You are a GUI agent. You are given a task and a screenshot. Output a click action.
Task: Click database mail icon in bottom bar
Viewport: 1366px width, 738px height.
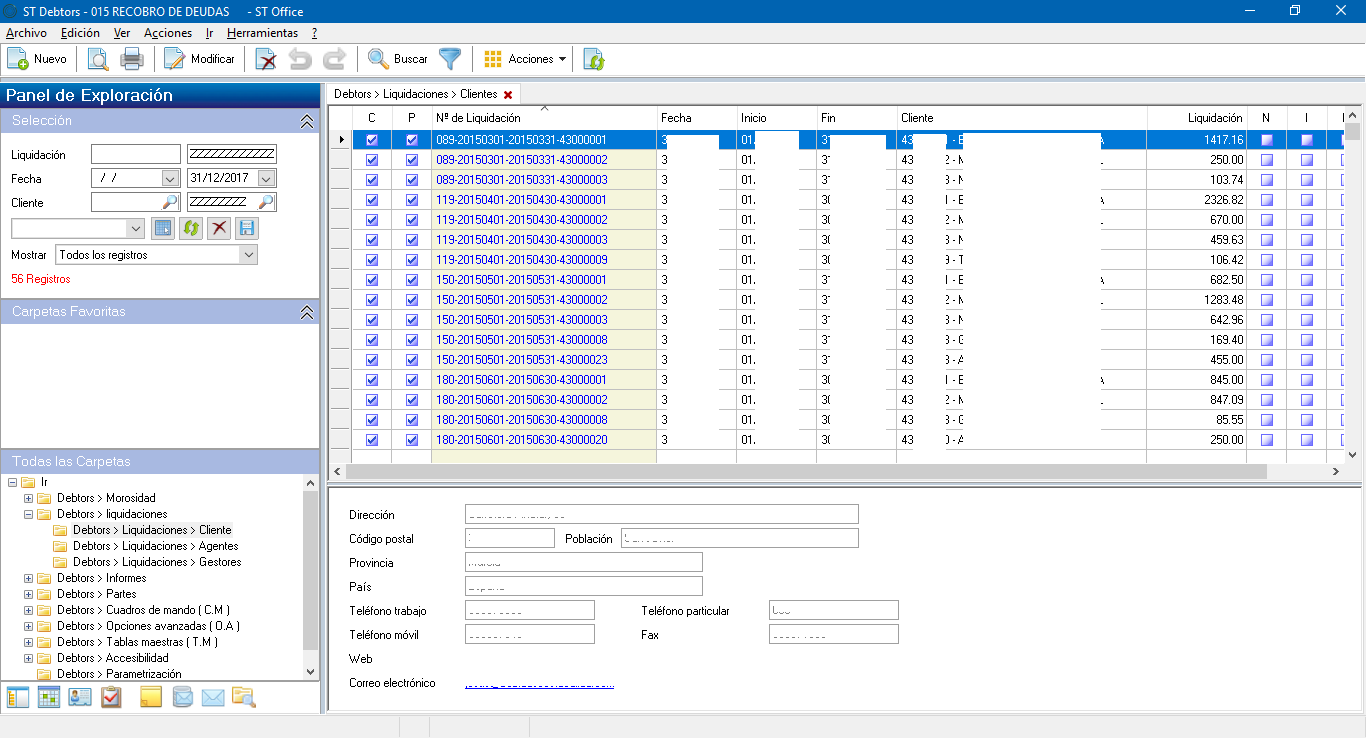(182, 697)
